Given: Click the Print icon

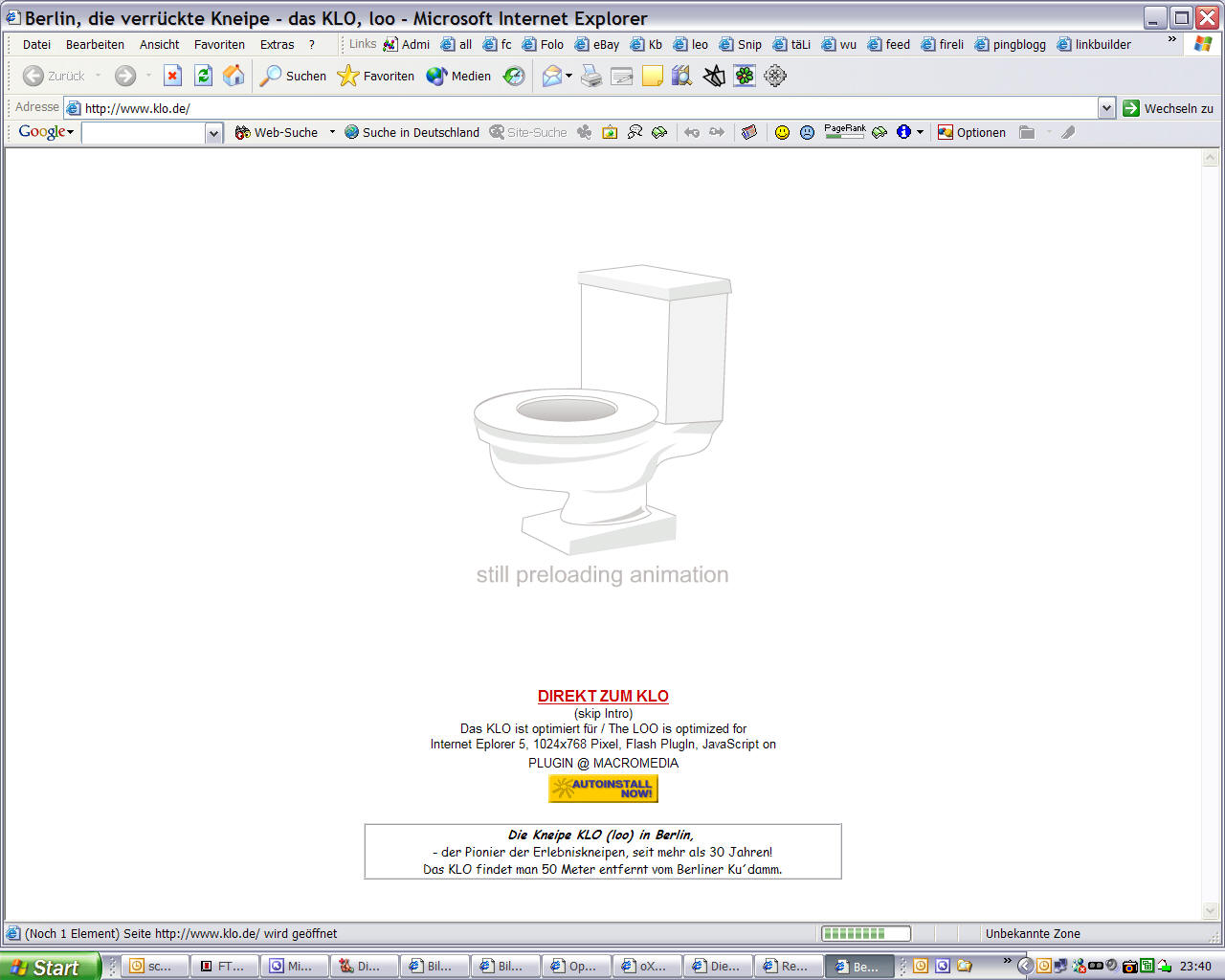Looking at the screenshot, I should coord(591,76).
